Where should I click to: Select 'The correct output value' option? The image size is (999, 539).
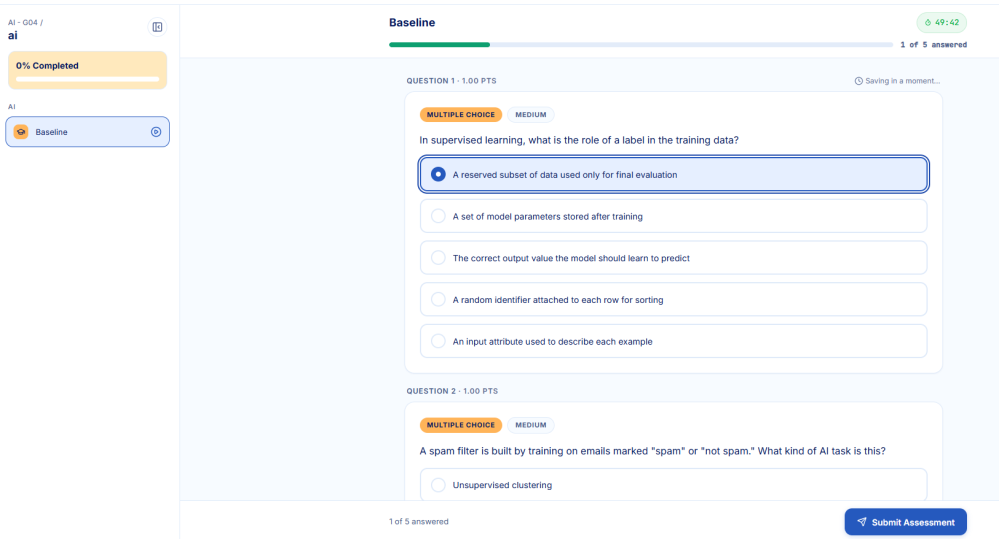pos(673,257)
